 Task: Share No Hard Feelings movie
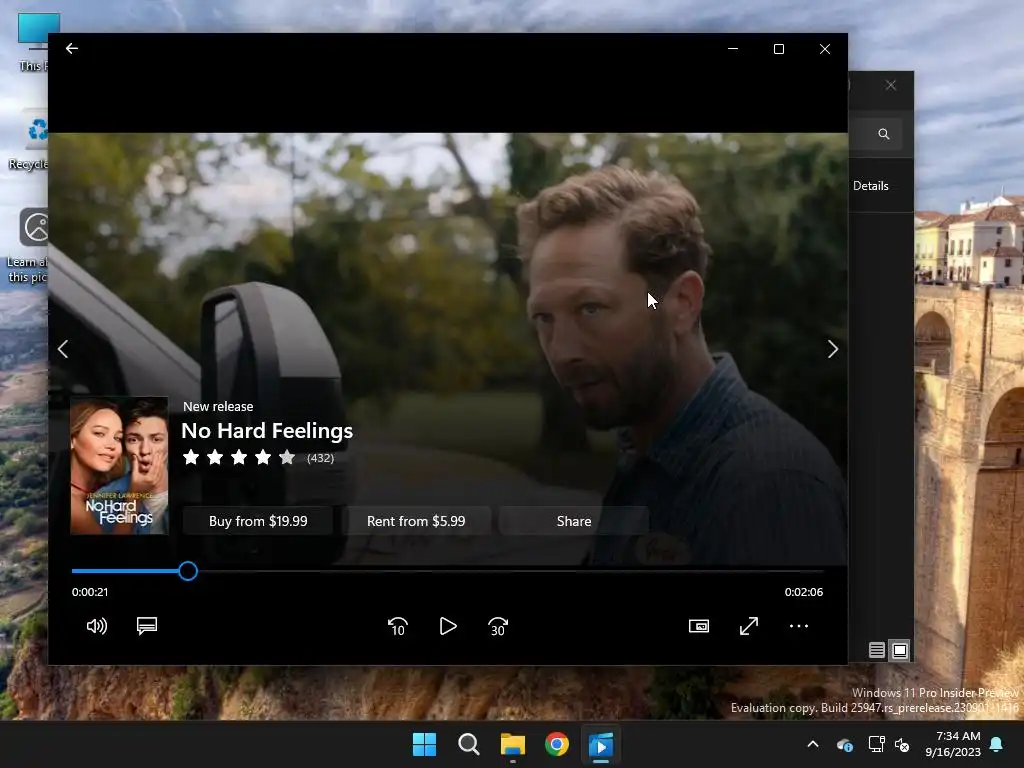pyautogui.click(x=574, y=521)
